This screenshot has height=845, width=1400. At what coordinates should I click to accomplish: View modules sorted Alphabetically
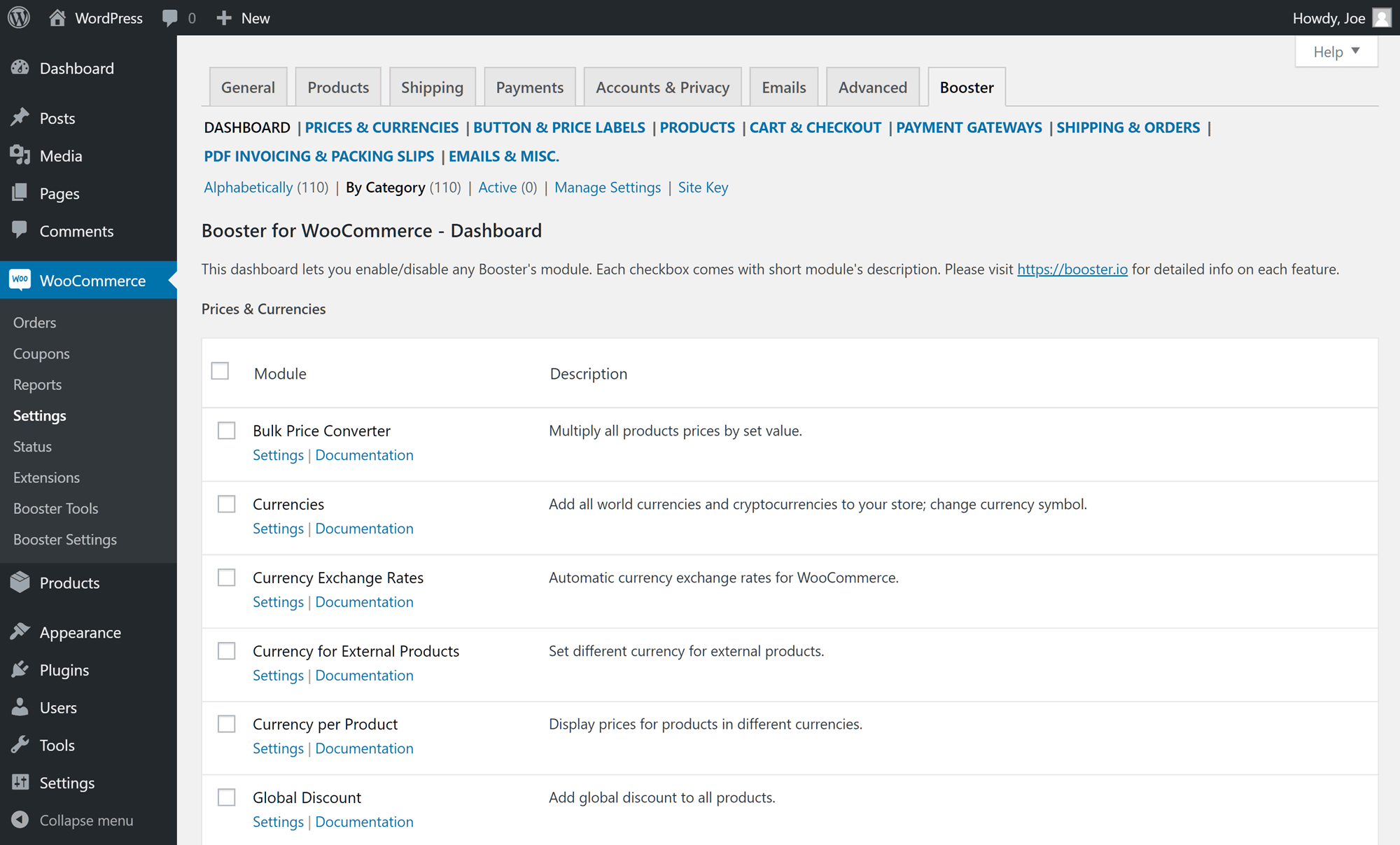click(x=248, y=187)
